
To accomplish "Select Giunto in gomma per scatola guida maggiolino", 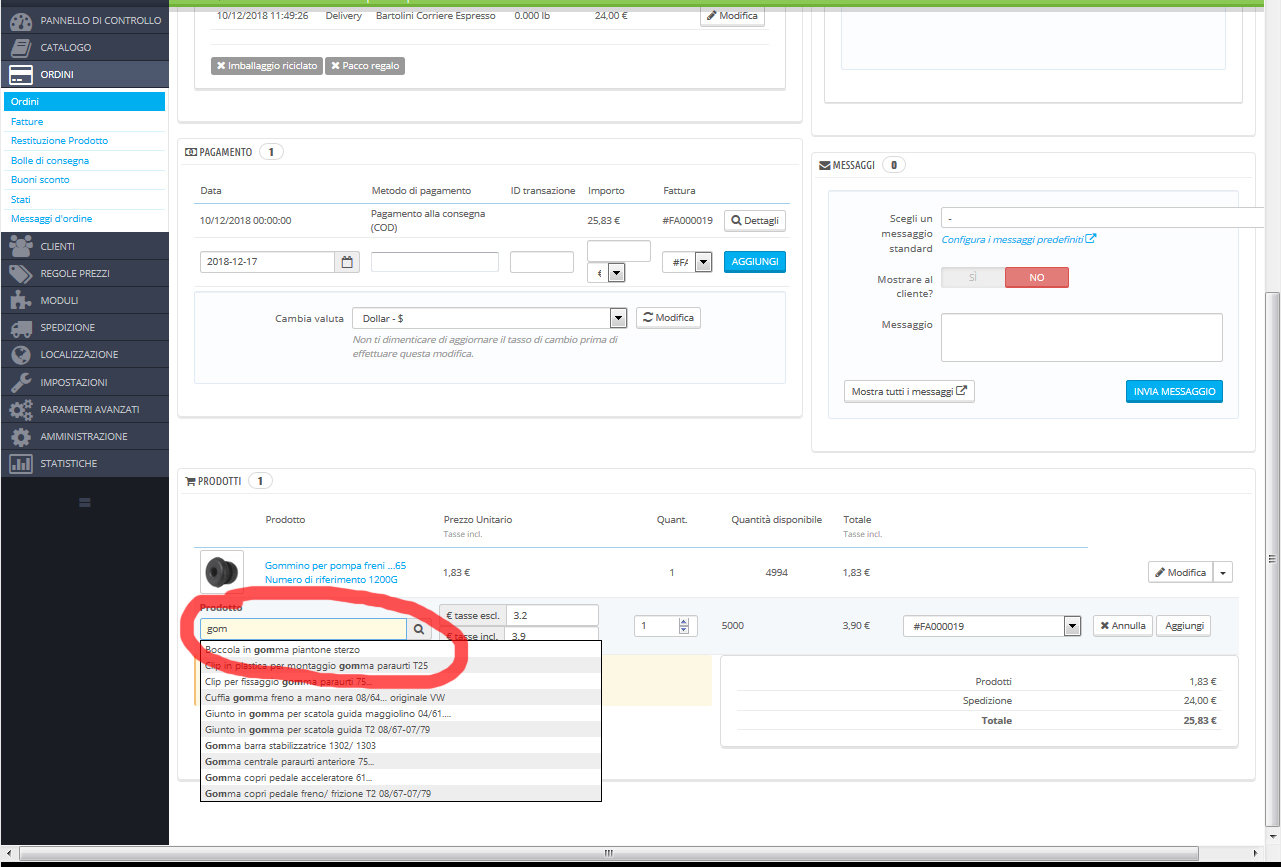I will tap(400, 714).
